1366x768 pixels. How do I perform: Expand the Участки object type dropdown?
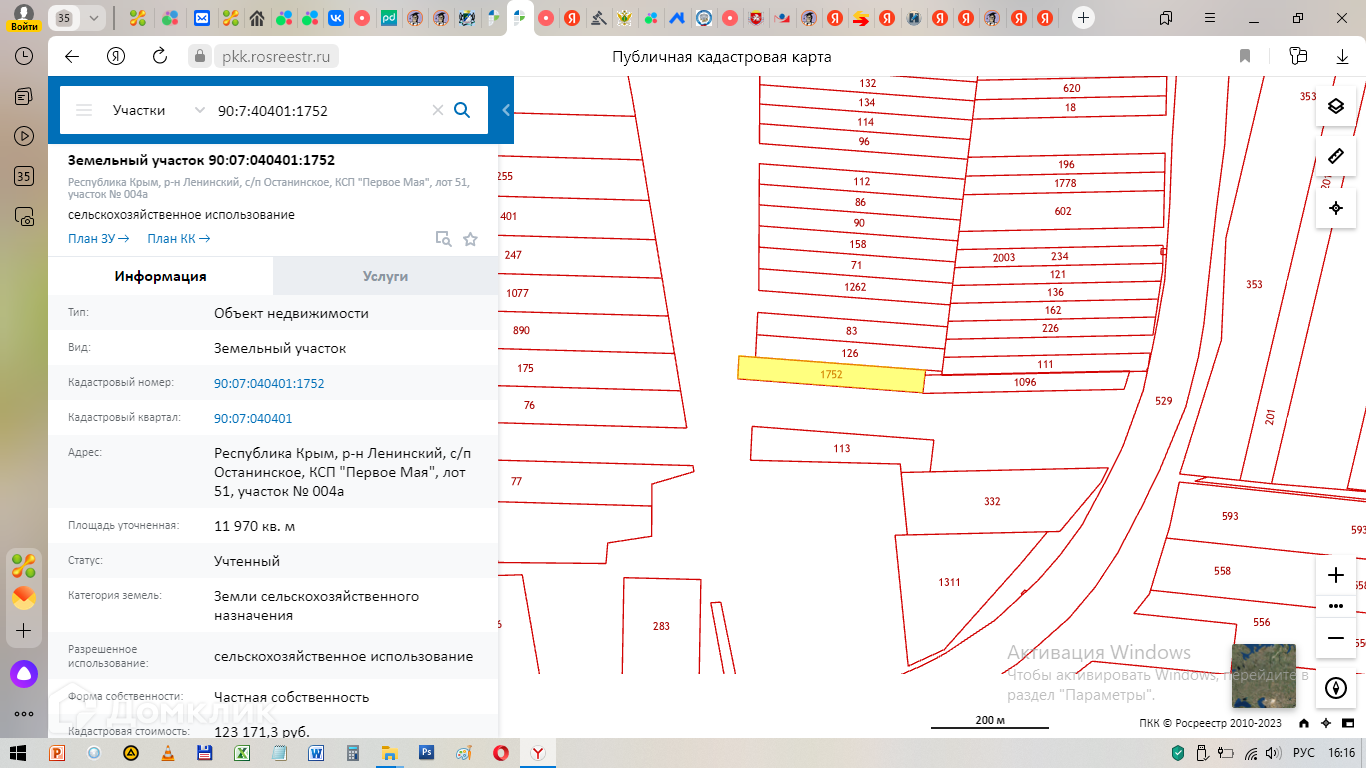point(198,110)
